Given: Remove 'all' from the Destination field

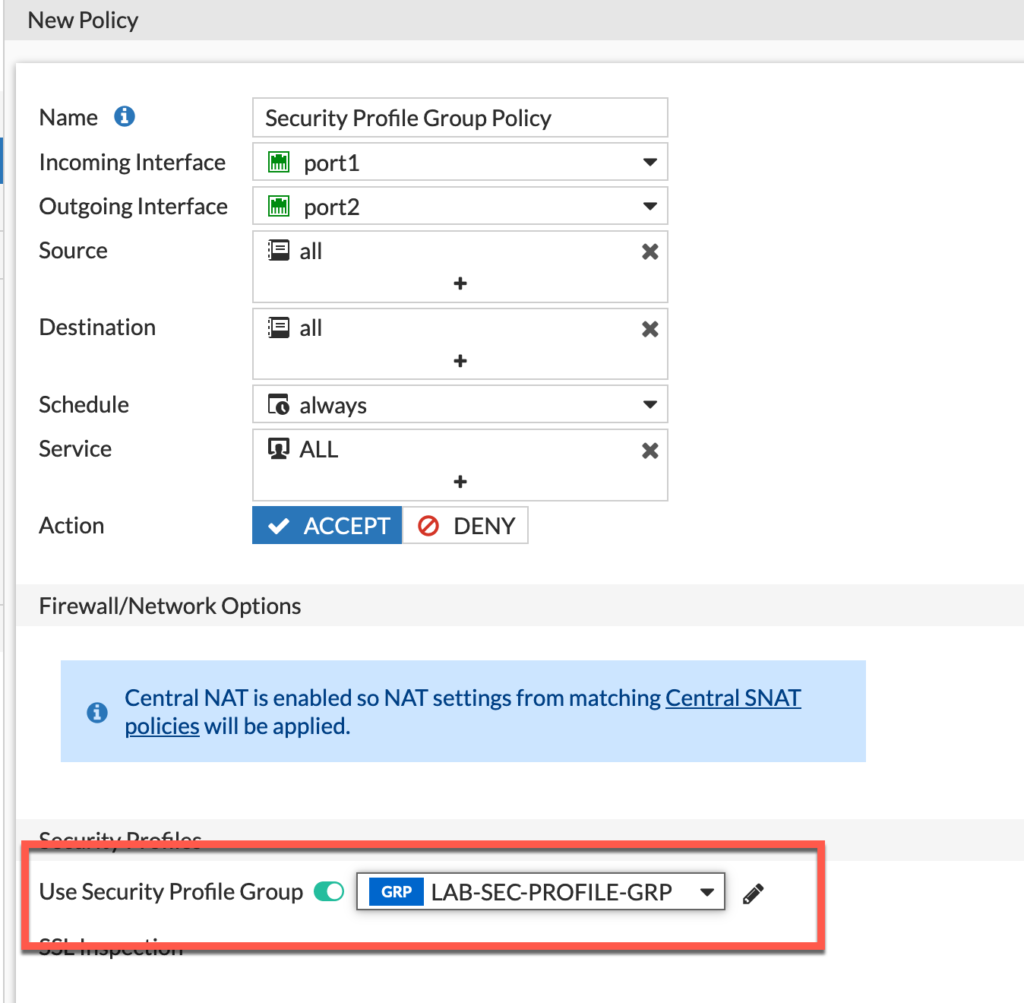Looking at the screenshot, I should pyautogui.click(x=649, y=328).
